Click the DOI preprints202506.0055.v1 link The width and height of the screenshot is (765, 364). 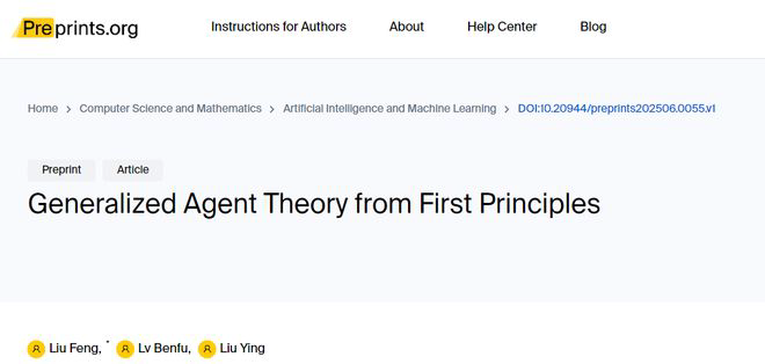point(616,108)
